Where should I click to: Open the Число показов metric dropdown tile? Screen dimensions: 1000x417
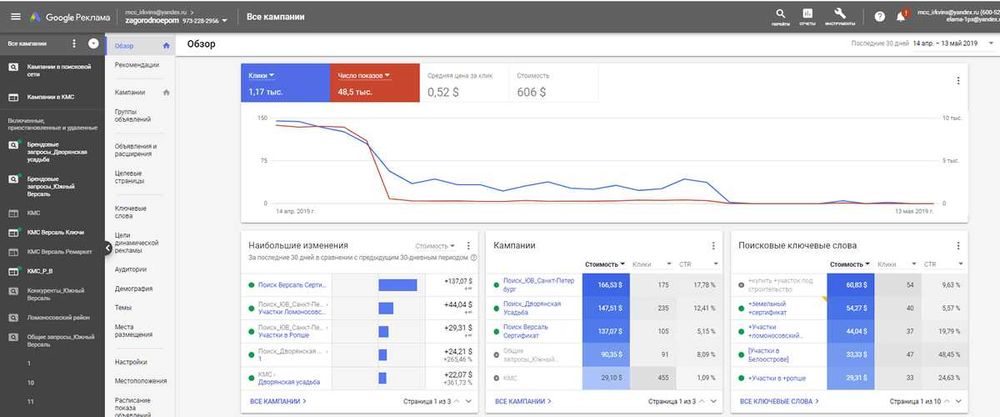tap(375, 83)
